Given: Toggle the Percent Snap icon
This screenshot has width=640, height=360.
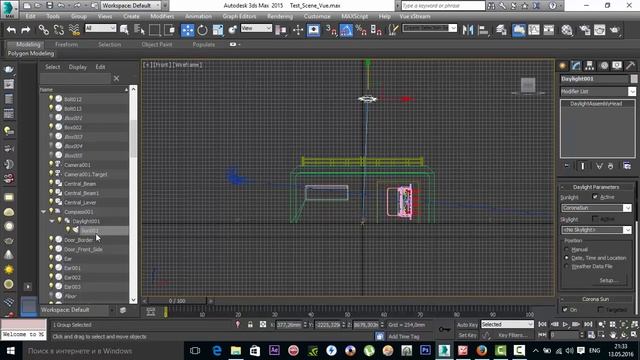Looking at the screenshot, I should click(361, 30).
